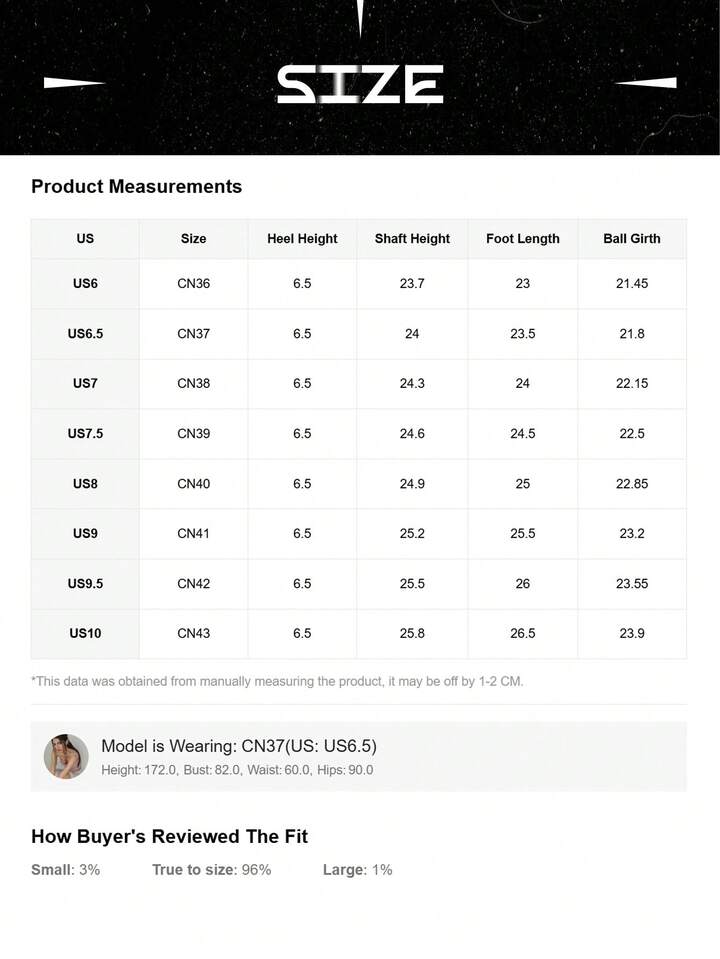Select the CN41 size cell

(x=194, y=534)
